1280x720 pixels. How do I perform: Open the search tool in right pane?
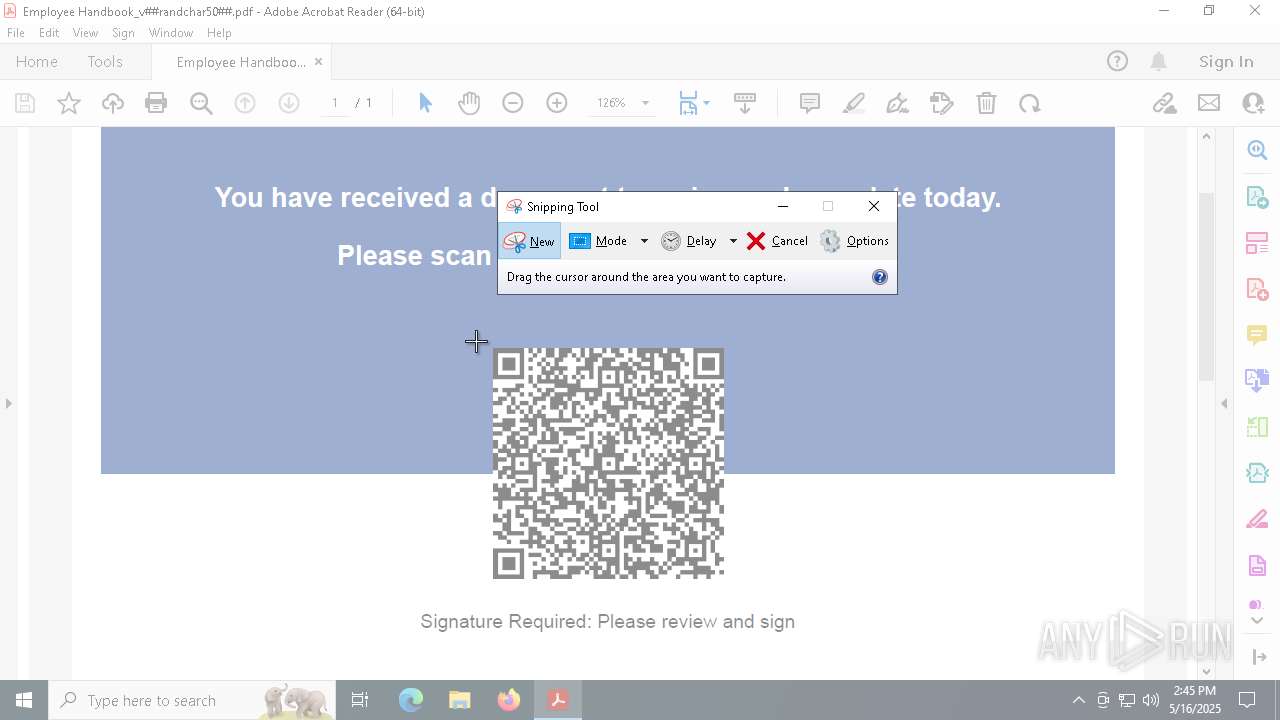point(1257,150)
